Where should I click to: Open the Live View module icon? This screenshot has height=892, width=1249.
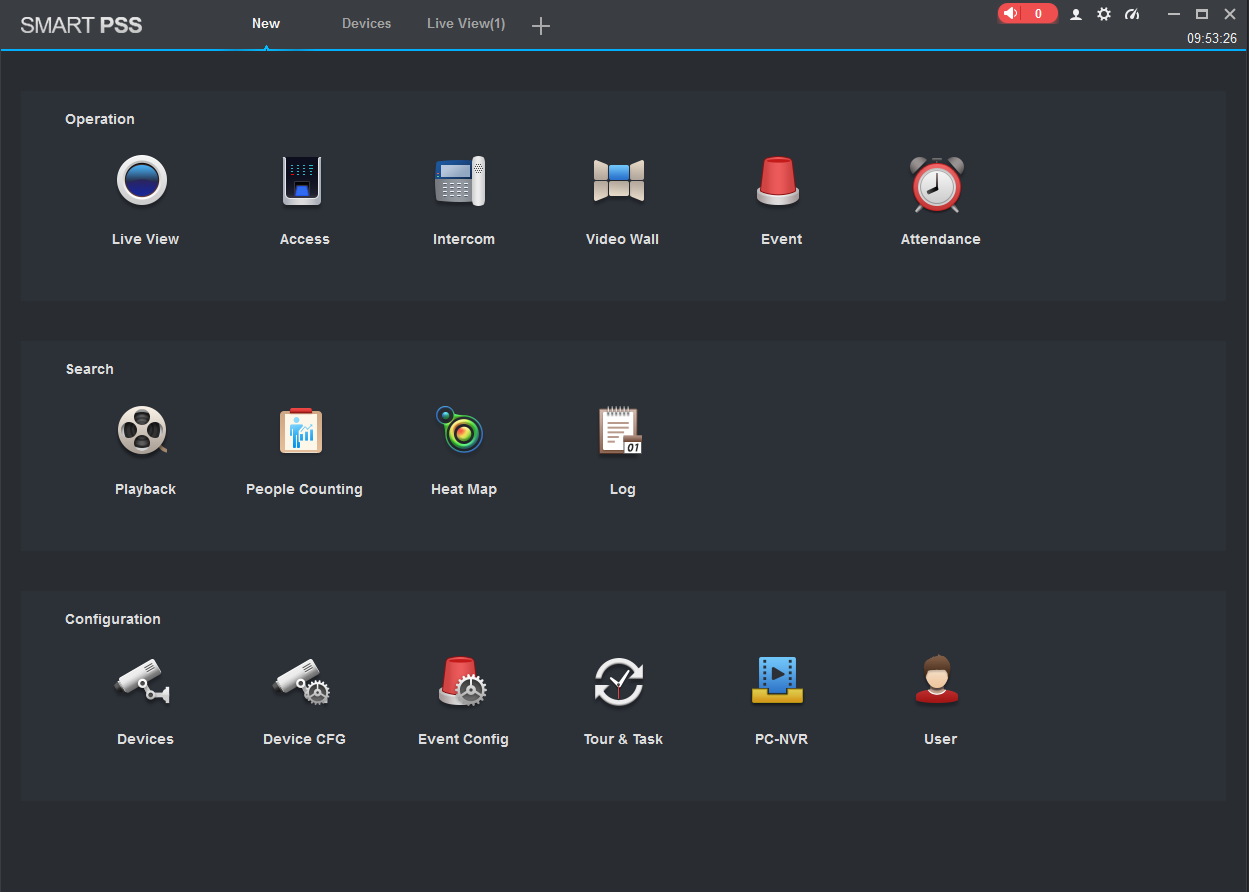(x=142, y=181)
